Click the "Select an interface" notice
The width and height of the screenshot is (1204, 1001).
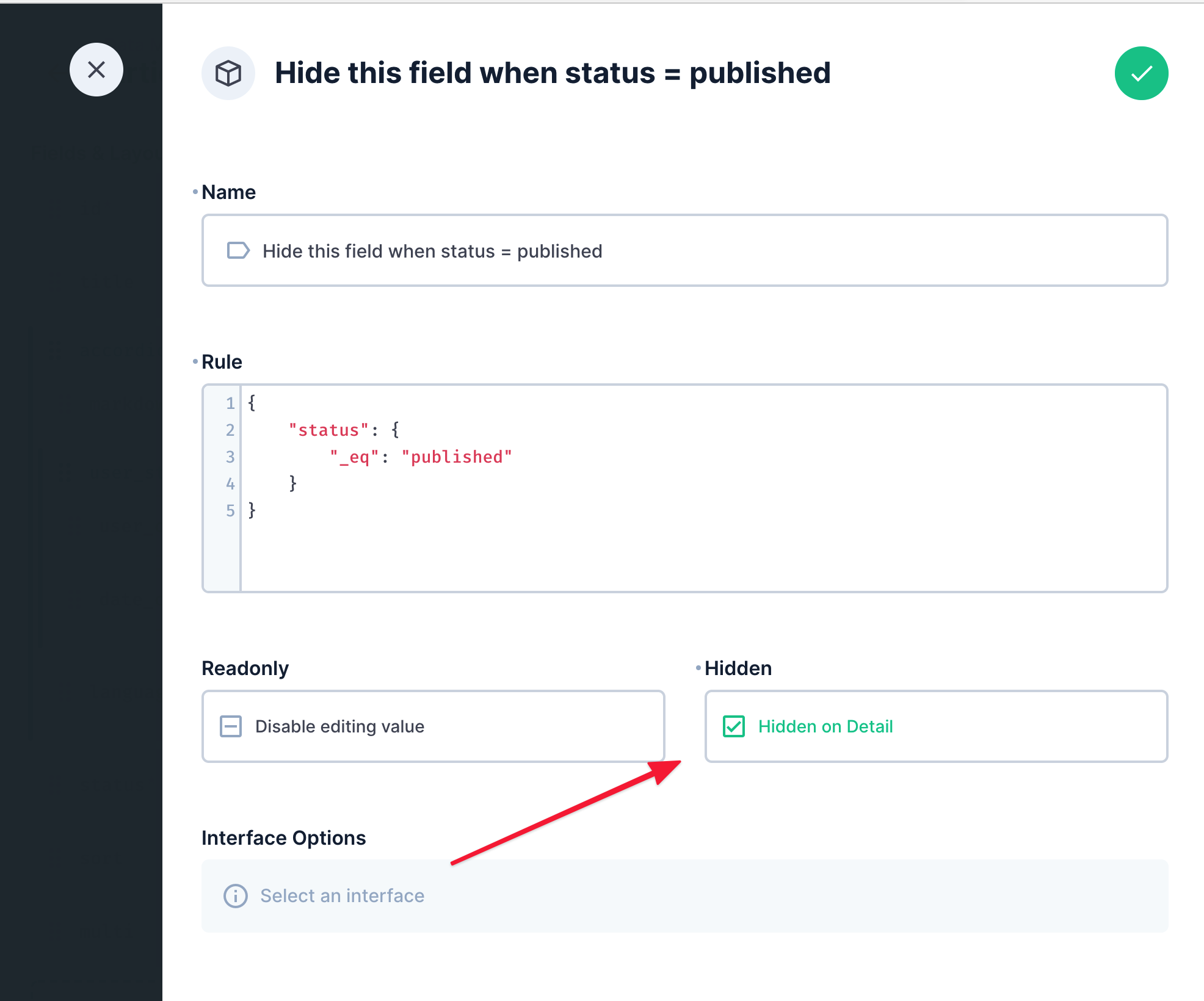pos(684,896)
